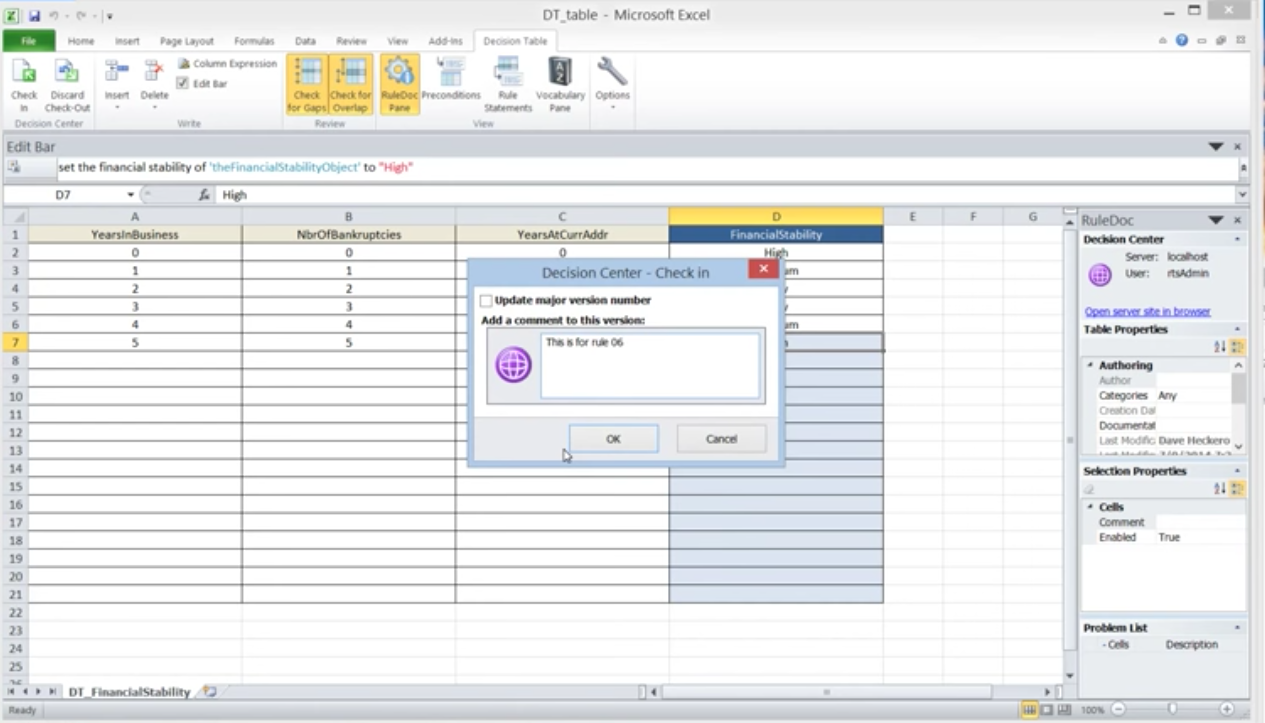Click the insert worksheet icon beside sheet tab
The width and height of the screenshot is (1265, 723).
(210, 691)
